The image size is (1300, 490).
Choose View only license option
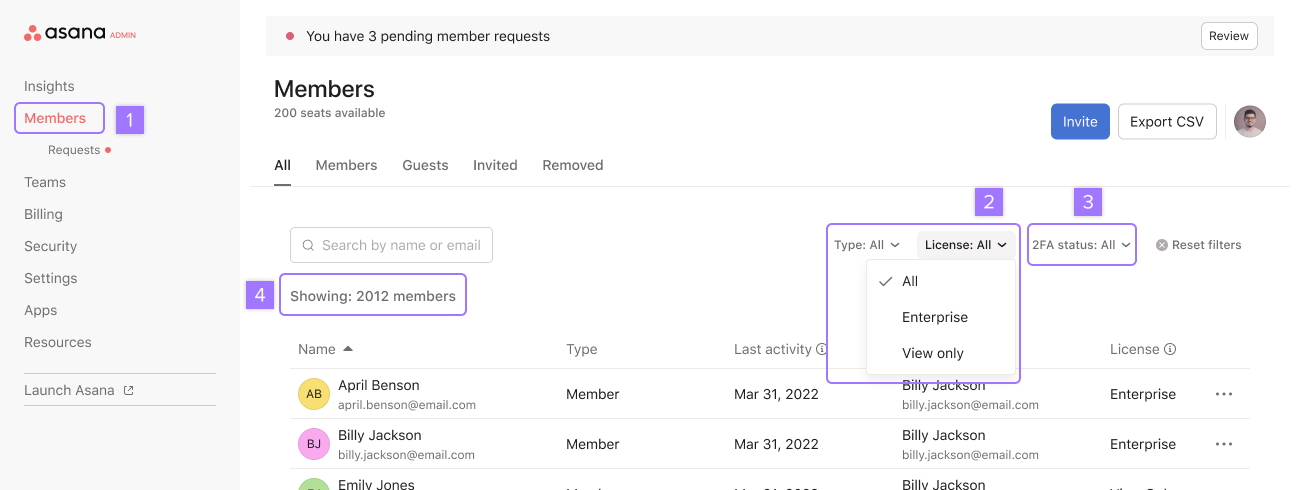[x=932, y=353]
